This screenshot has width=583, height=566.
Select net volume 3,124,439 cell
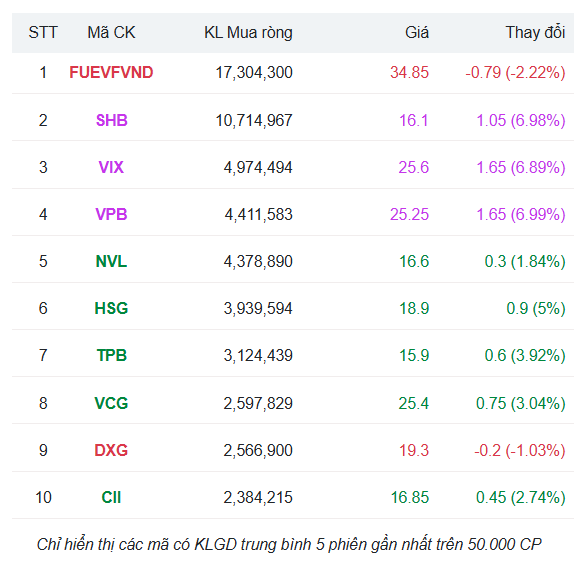pos(258,356)
